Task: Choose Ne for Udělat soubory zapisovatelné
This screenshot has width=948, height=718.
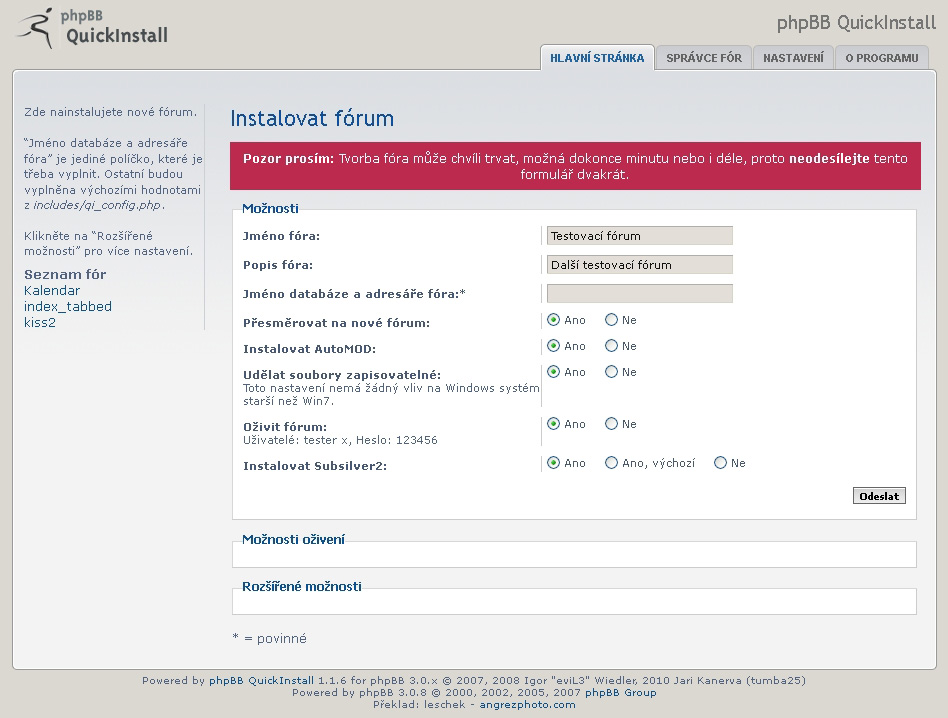Action: (x=611, y=372)
